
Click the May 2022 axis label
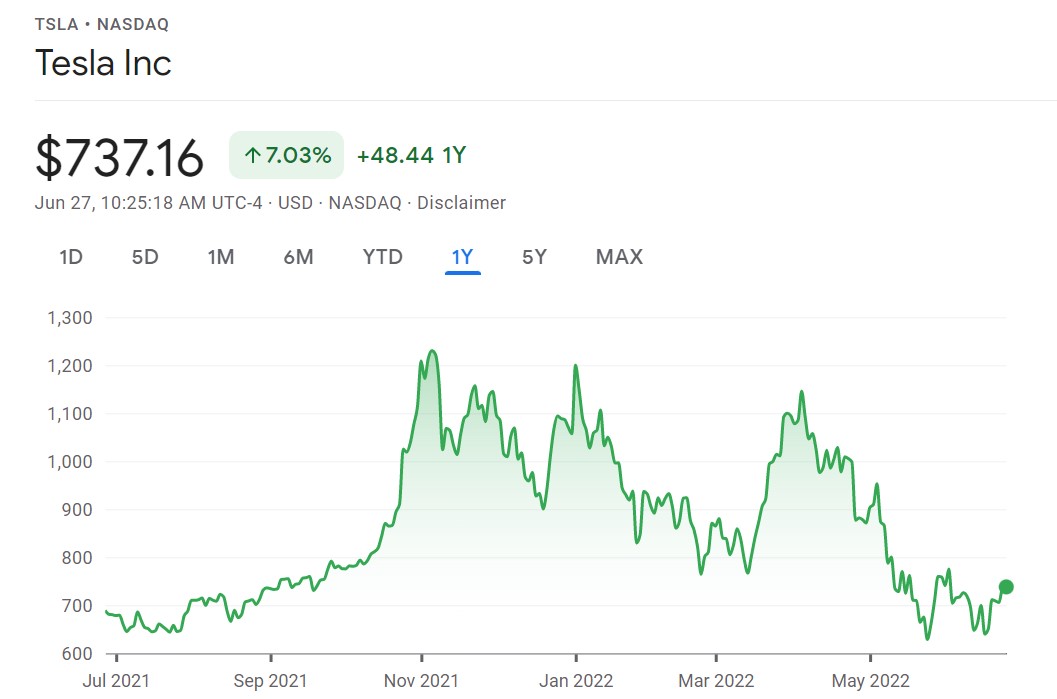pyautogui.click(x=870, y=681)
